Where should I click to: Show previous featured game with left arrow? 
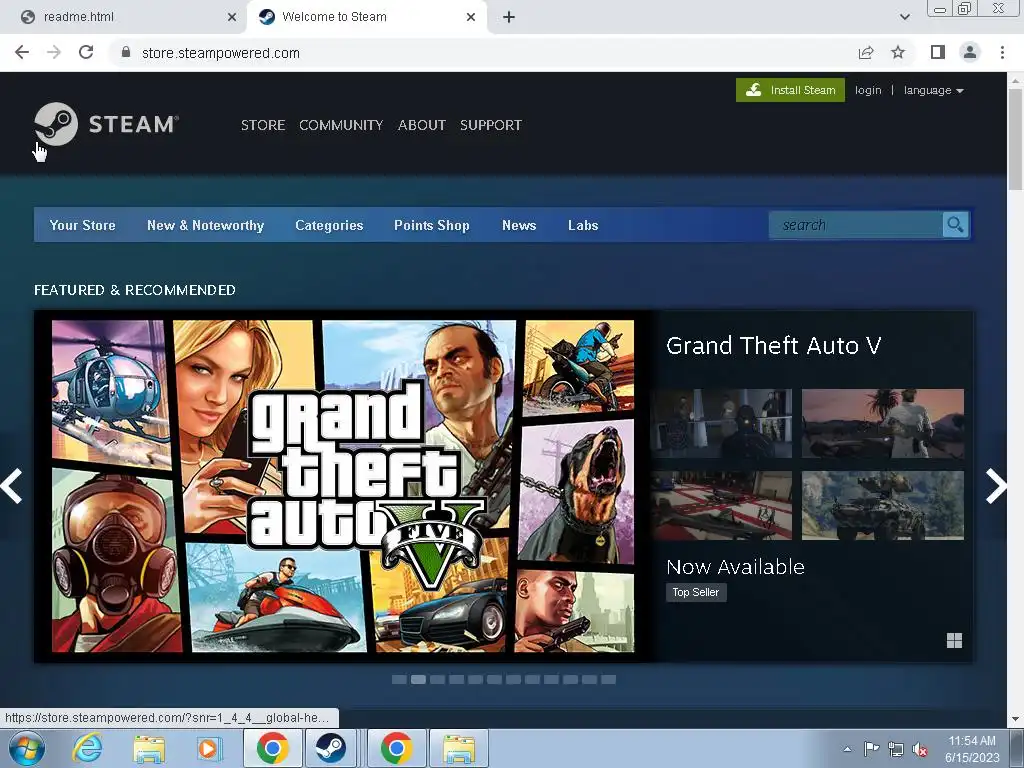pyautogui.click(x=12, y=486)
